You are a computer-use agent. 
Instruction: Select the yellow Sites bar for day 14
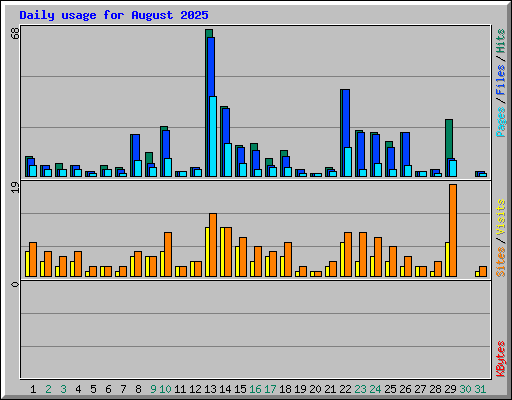[x=223, y=252]
